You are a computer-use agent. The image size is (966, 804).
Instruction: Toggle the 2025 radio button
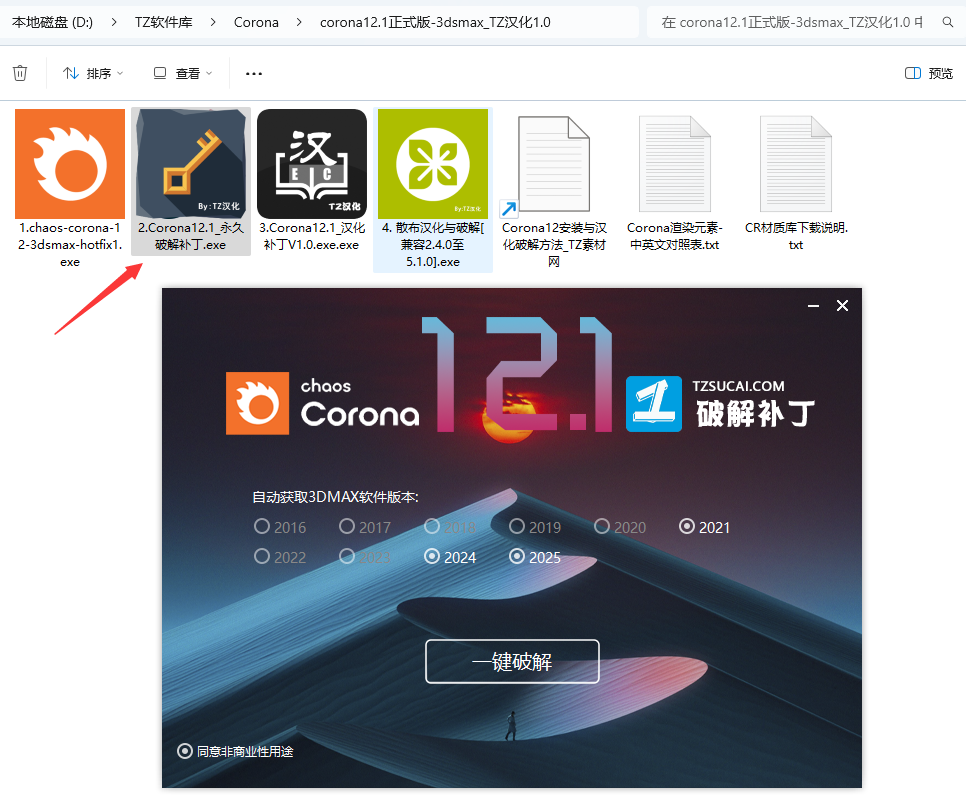(517, 556)
